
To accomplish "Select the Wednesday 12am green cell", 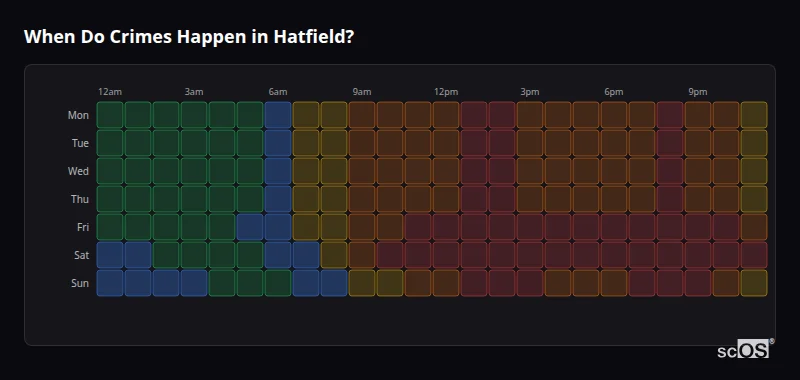I will pyautogui.click(x=110, y=171).
